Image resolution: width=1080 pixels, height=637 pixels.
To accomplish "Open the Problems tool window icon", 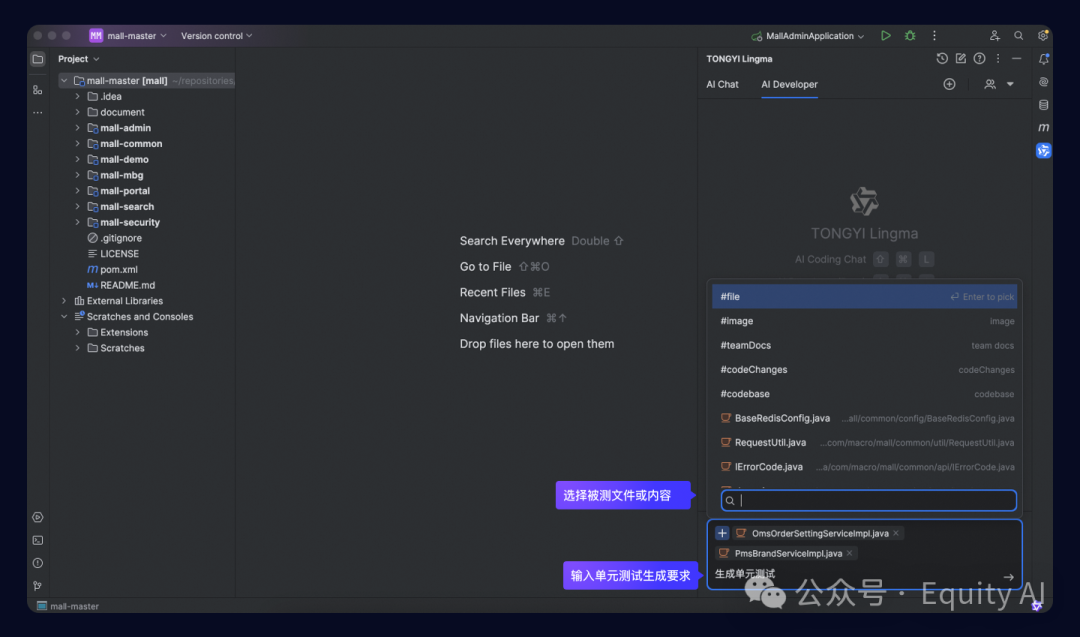I will (38, 563).
